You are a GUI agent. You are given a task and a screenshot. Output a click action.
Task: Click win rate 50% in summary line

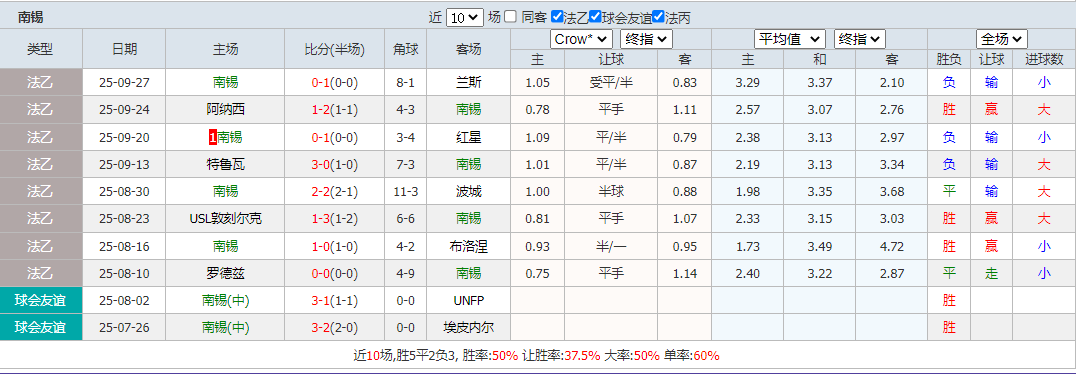pyautogui.click(x=505, y=355)
